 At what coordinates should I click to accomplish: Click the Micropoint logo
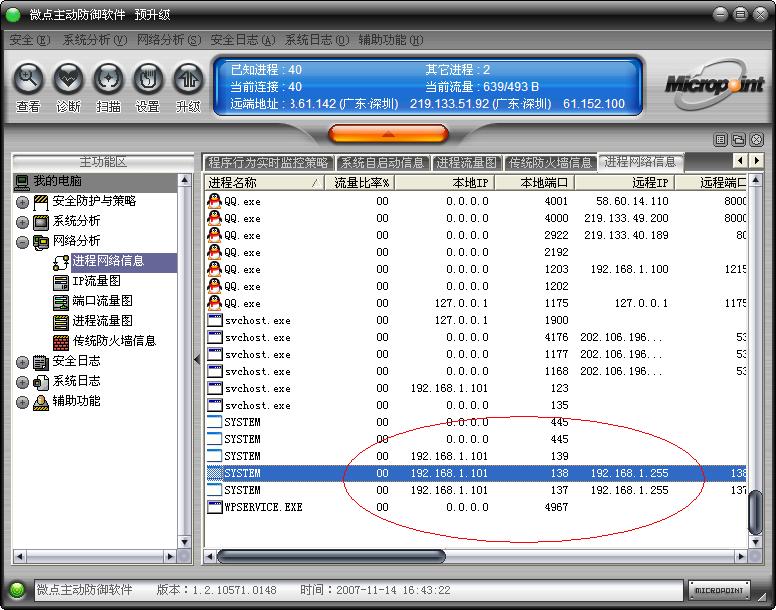(715, 85)
